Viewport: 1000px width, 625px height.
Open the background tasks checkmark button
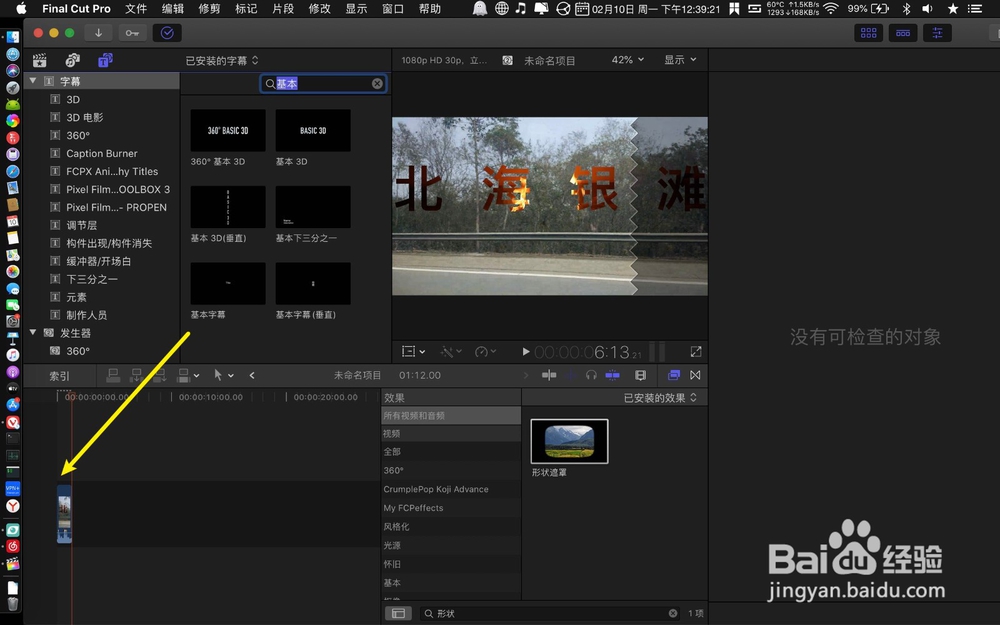pyautogui.click(x=167, y=33)
